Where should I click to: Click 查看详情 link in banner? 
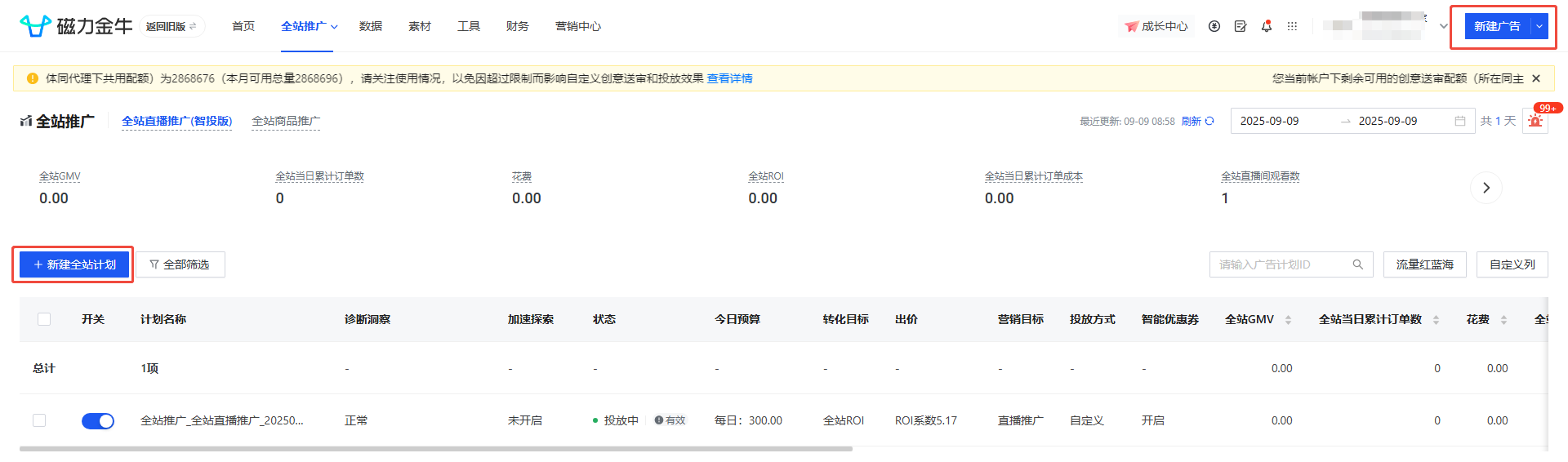click(730, 78)
